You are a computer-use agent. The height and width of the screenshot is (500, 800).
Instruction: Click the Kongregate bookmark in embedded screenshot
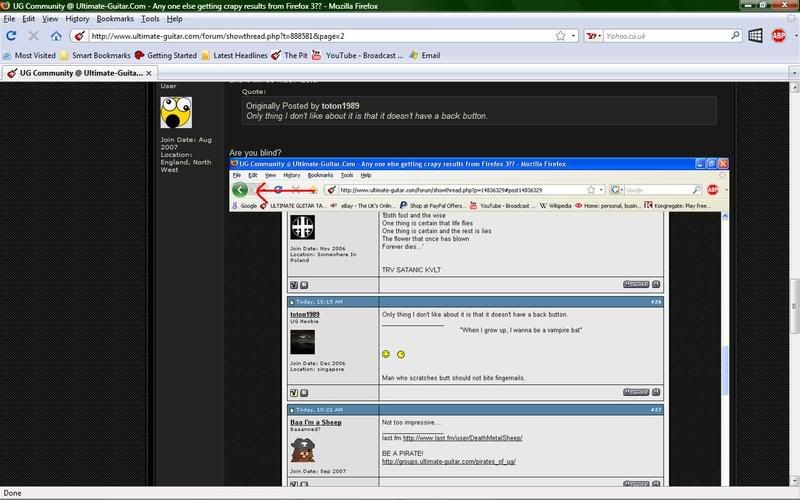(677, 206)
